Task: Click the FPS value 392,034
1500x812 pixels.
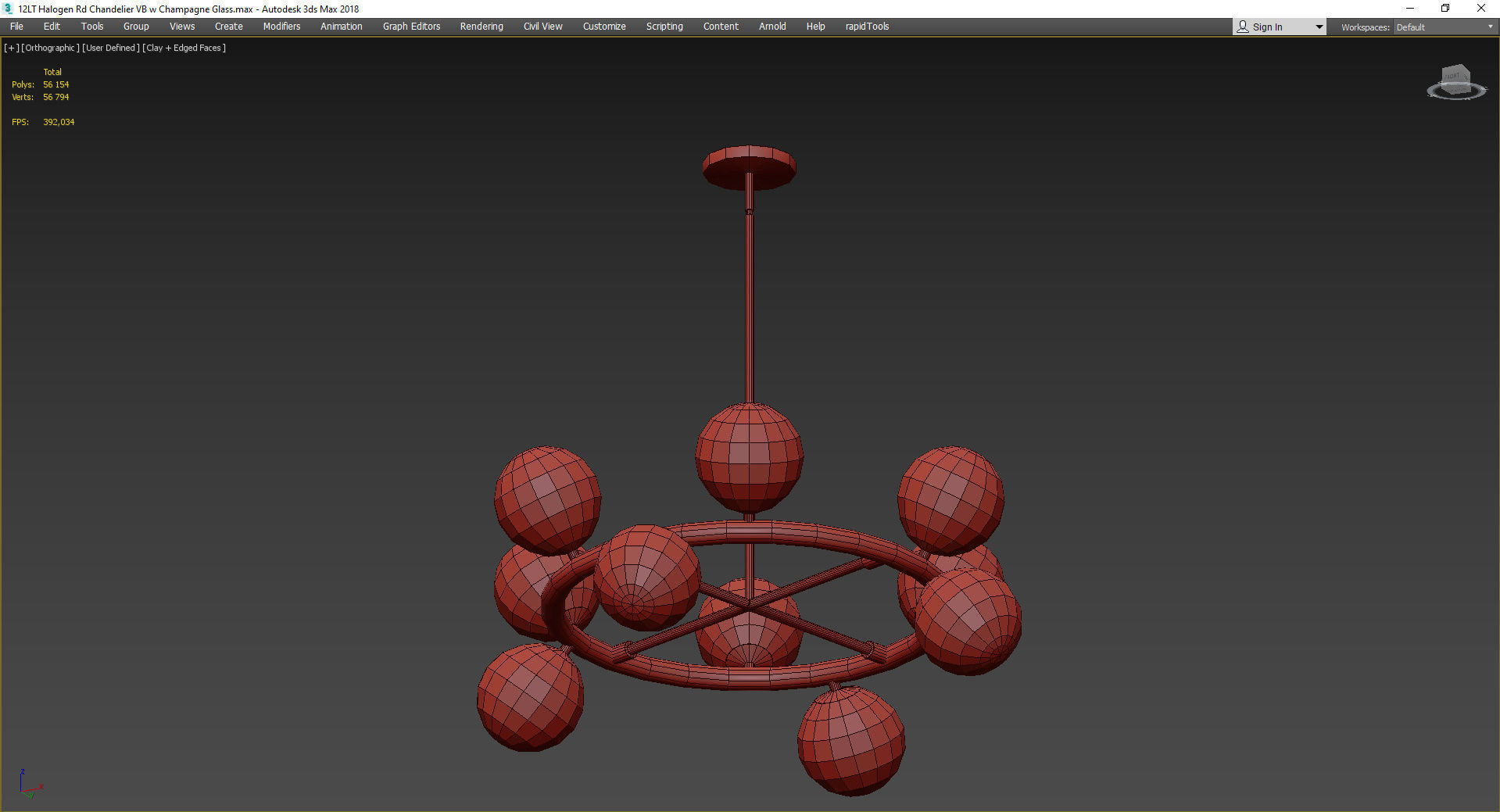Action: click(59, 122)
